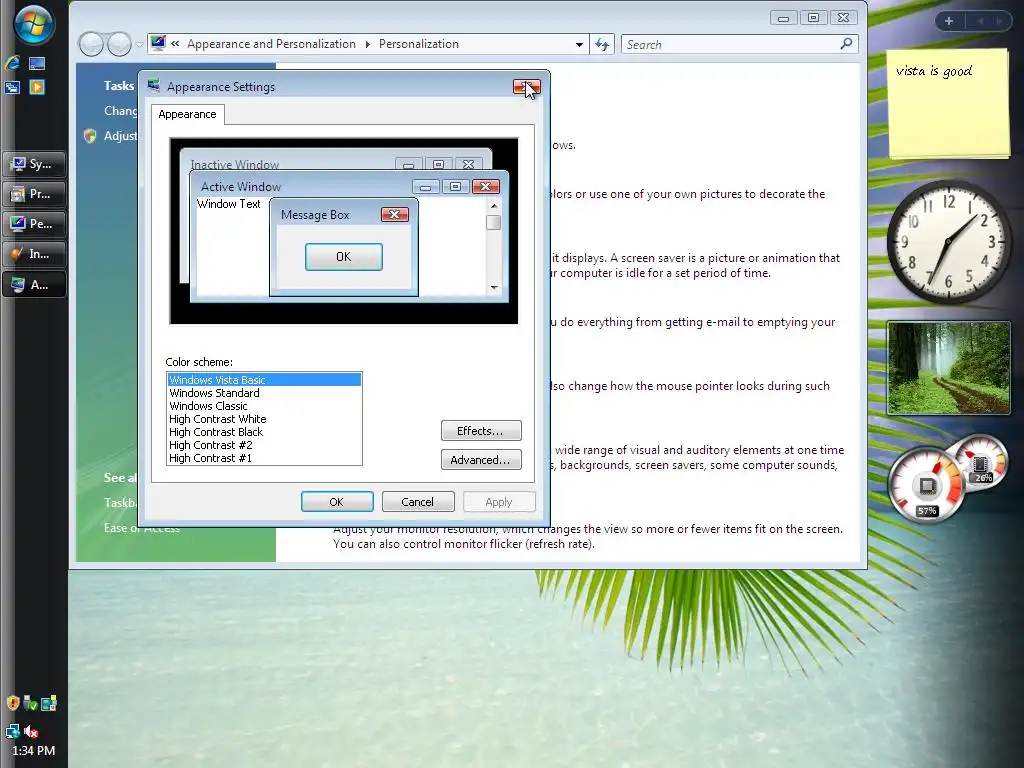1024x768 pixels.
Task: Cancel the Appearance Settings dialog
Action: tap(418, 502)
